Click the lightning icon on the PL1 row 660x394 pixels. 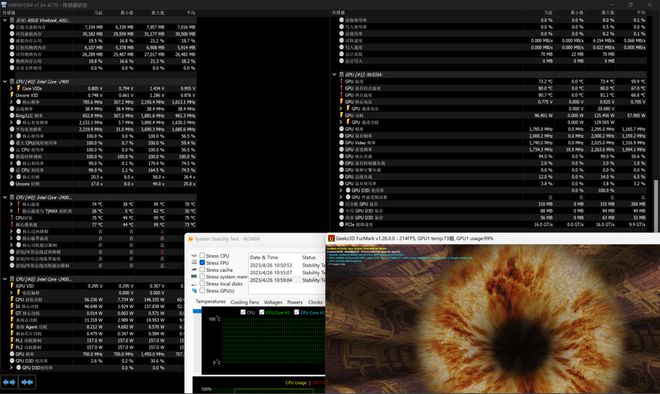(x=12, y=340)
